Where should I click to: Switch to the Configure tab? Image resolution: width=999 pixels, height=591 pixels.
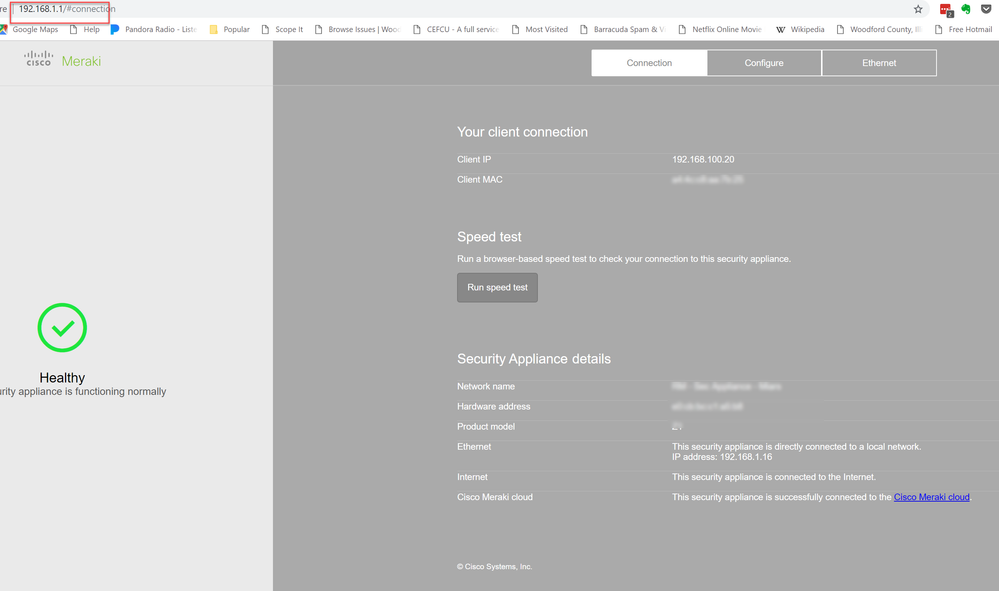764,63
